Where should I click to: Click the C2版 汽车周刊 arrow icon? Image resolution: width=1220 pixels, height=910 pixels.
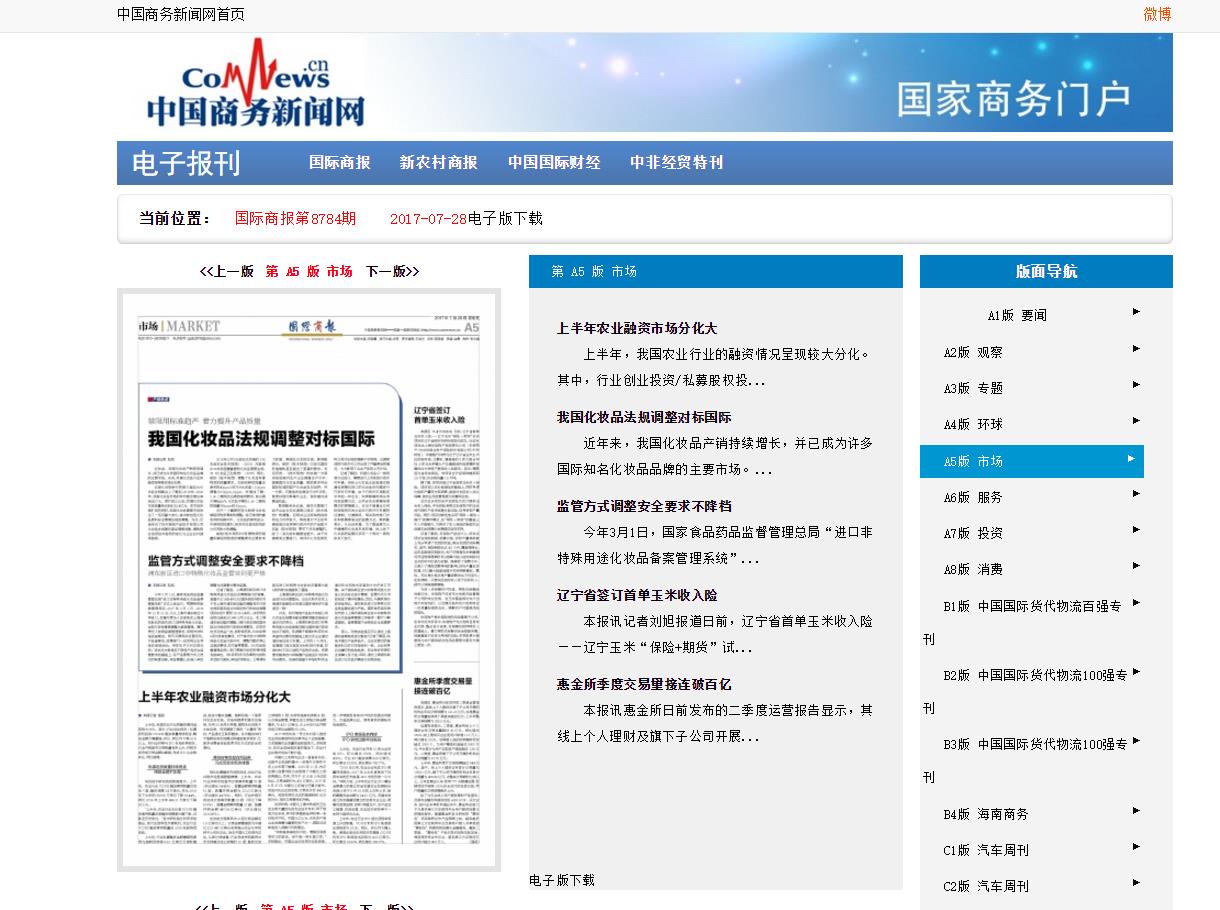(x=1135, y=885)
